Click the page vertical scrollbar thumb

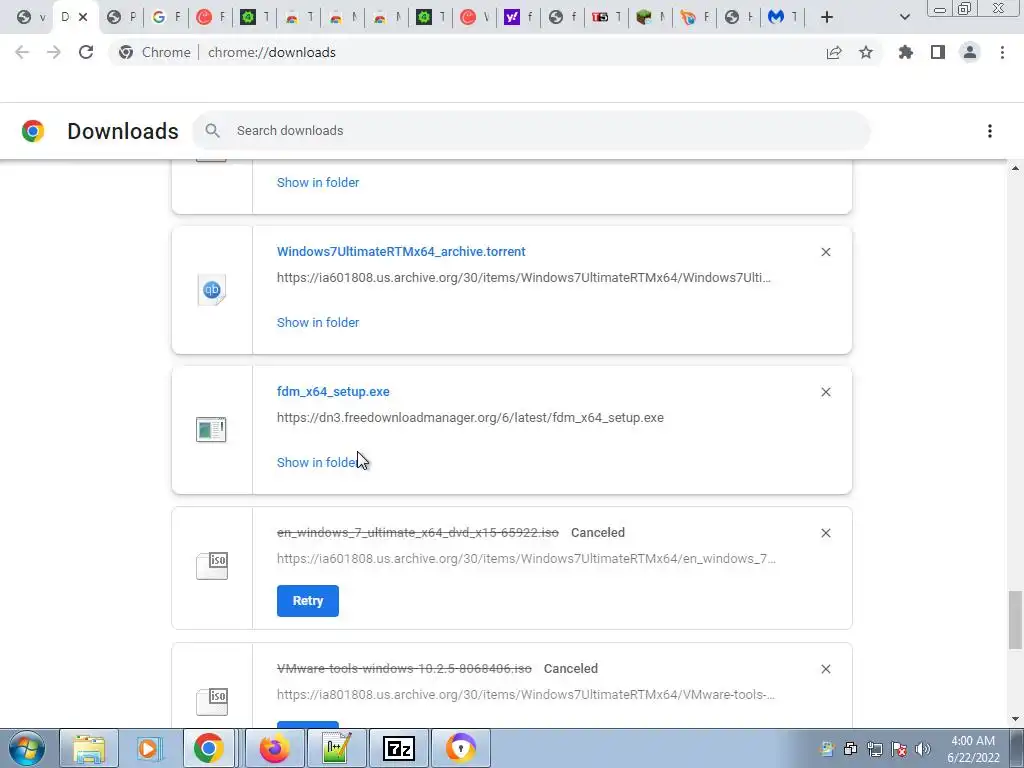click(x=1015, y=620)
